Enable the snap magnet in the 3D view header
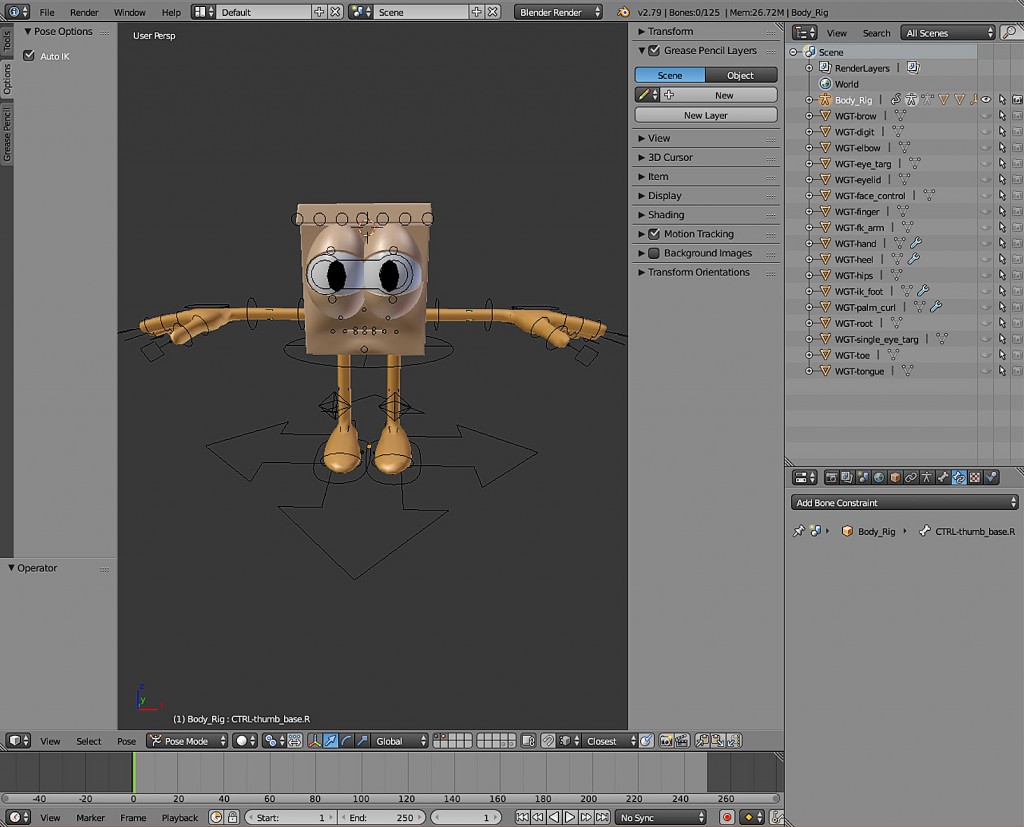This screenshot has width=1024, height=827. (x=548, y=741)
